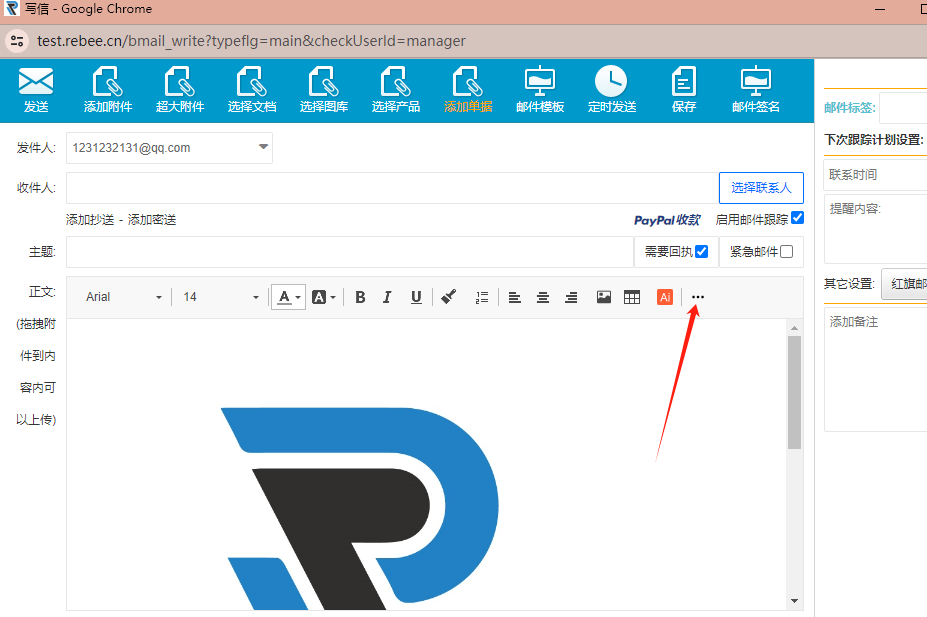This screenshot has width=927, height=617.
Task: Align text right in editor
Action: (x=571, y=297)
